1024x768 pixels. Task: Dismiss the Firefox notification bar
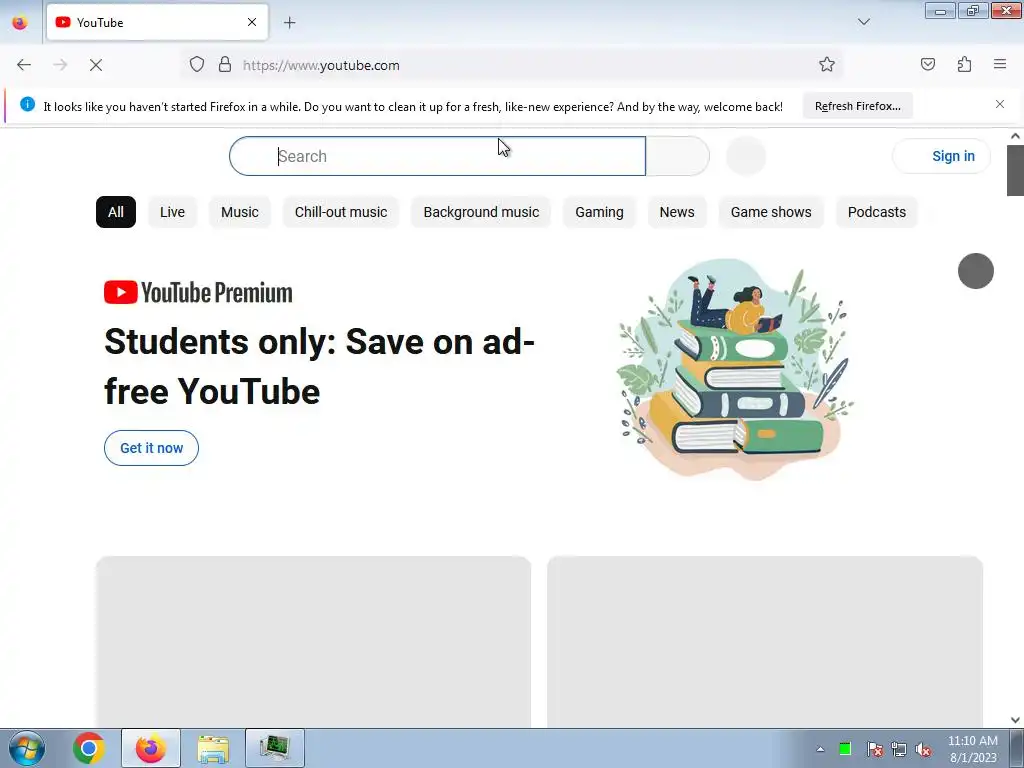point(1000,104)
